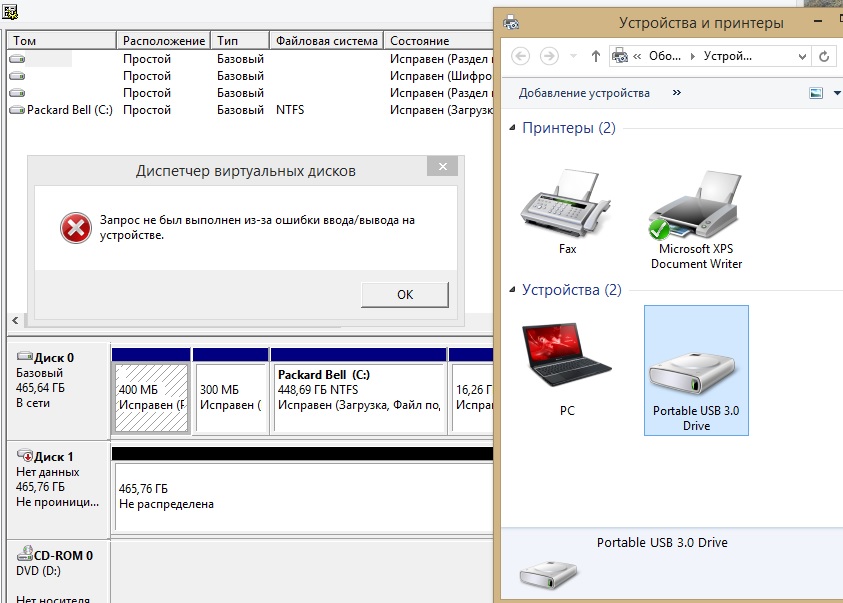Click Portable USB 3.0 Drive text in details pane
This screenshot has width=843, height=603.
coord(662,542)
